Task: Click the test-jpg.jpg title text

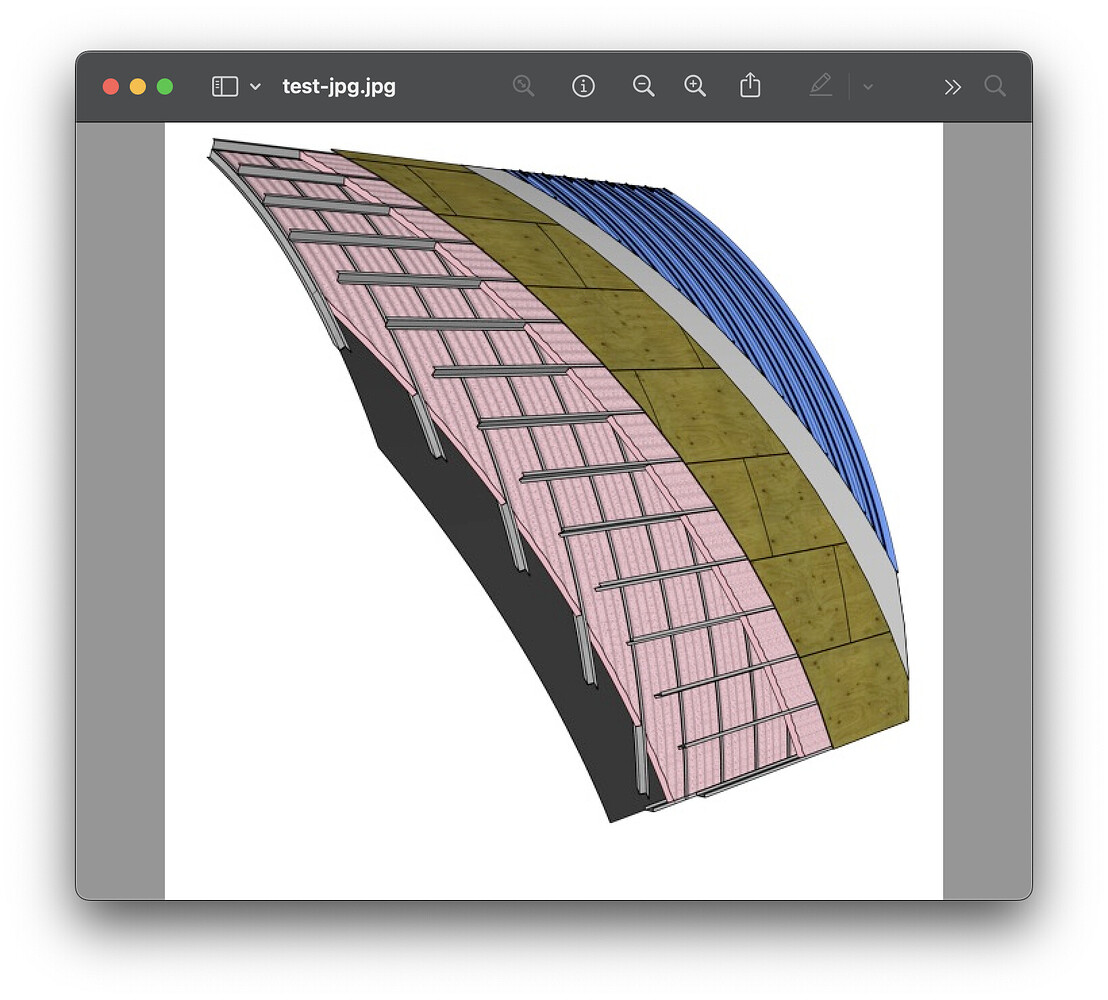Action: 337,87
